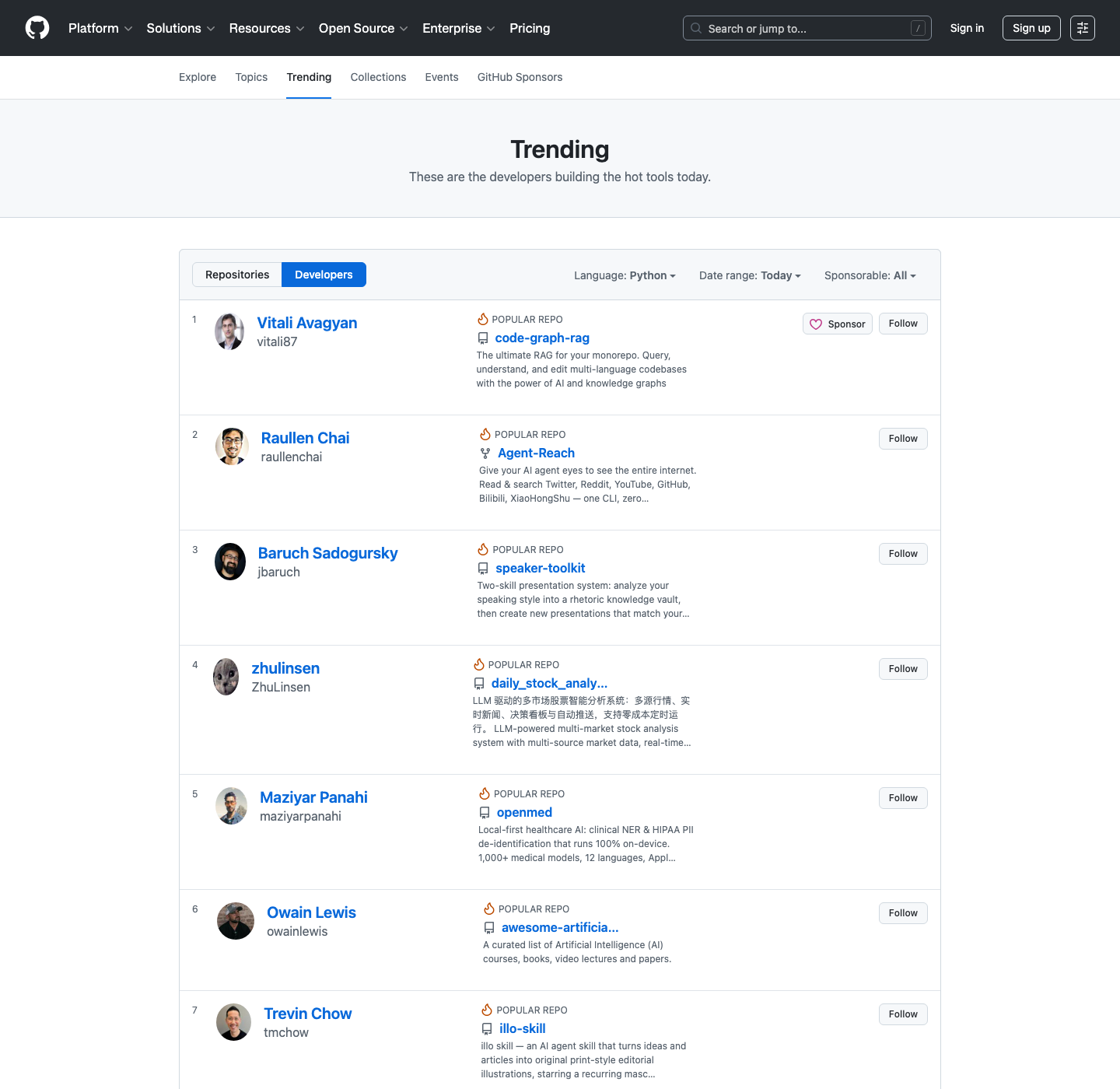Select the Developers view toggle
This screenshot has width=1120, height=1089.
(x=324, y=275)
